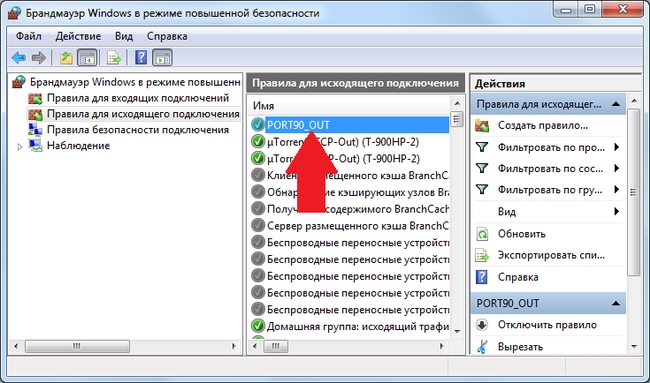The width and height of the screenshot is (650, 383).
Task: Click the Up one level folder icon
Action: pyautogui.click(x=66, y=58)
